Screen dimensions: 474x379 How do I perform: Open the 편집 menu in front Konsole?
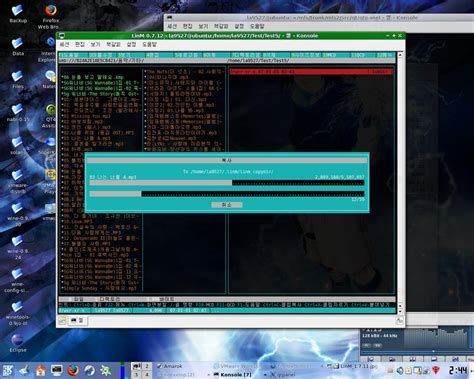80,44
